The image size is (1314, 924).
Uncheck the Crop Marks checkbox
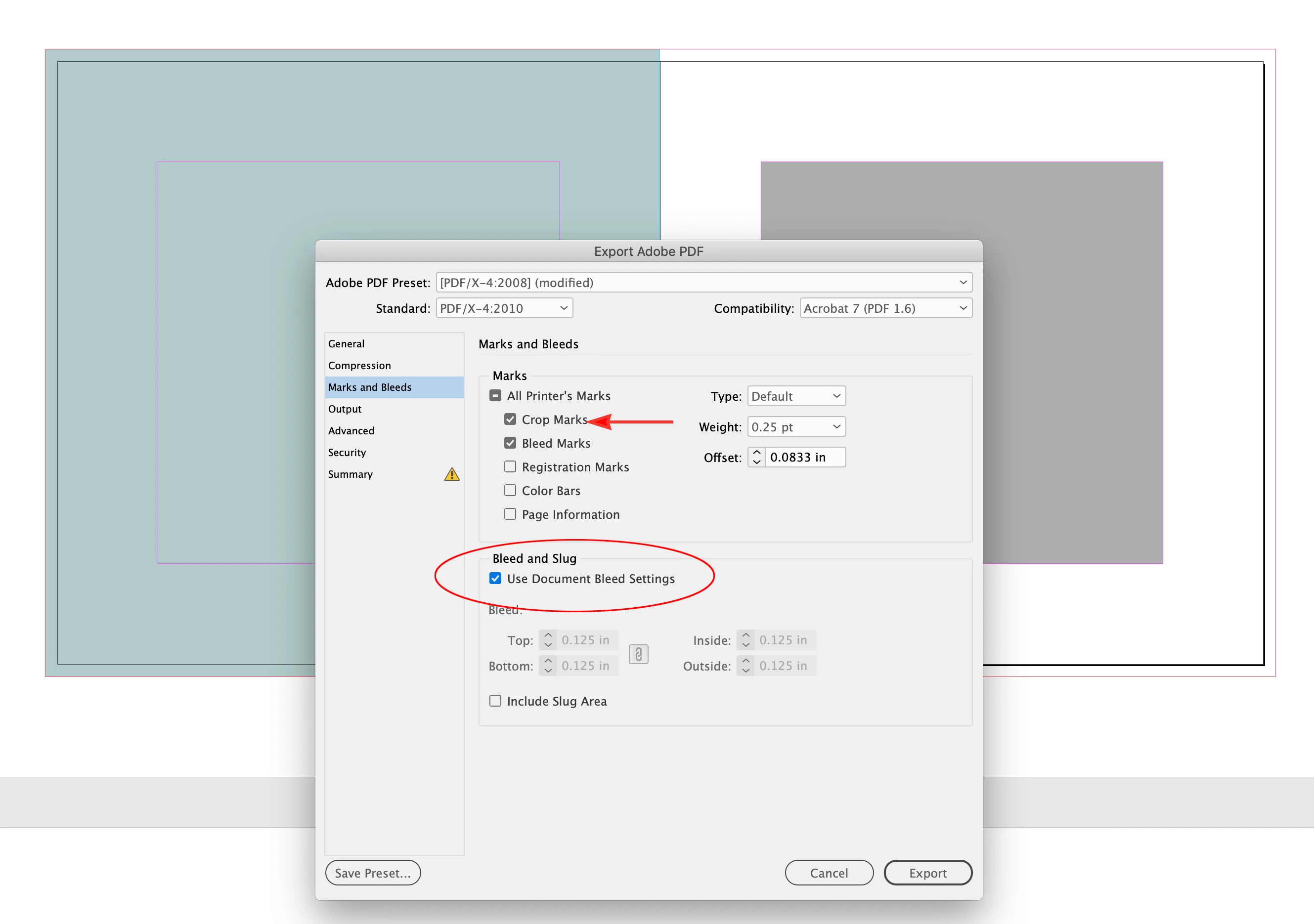tap(510, 420)
